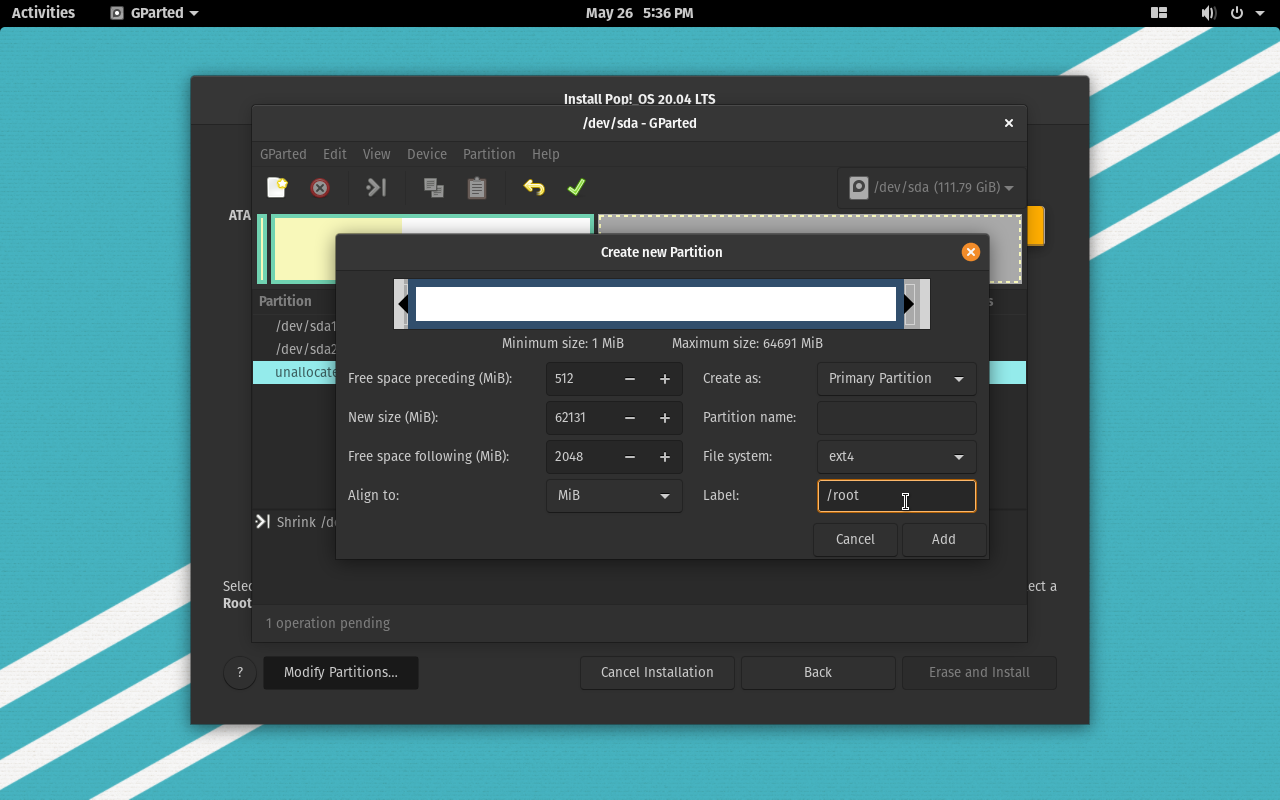Image resolution: width=1280 pixels, height=800 pixels.
Task: Create a new partition using the toolbar icon
Action: [277, 187]
